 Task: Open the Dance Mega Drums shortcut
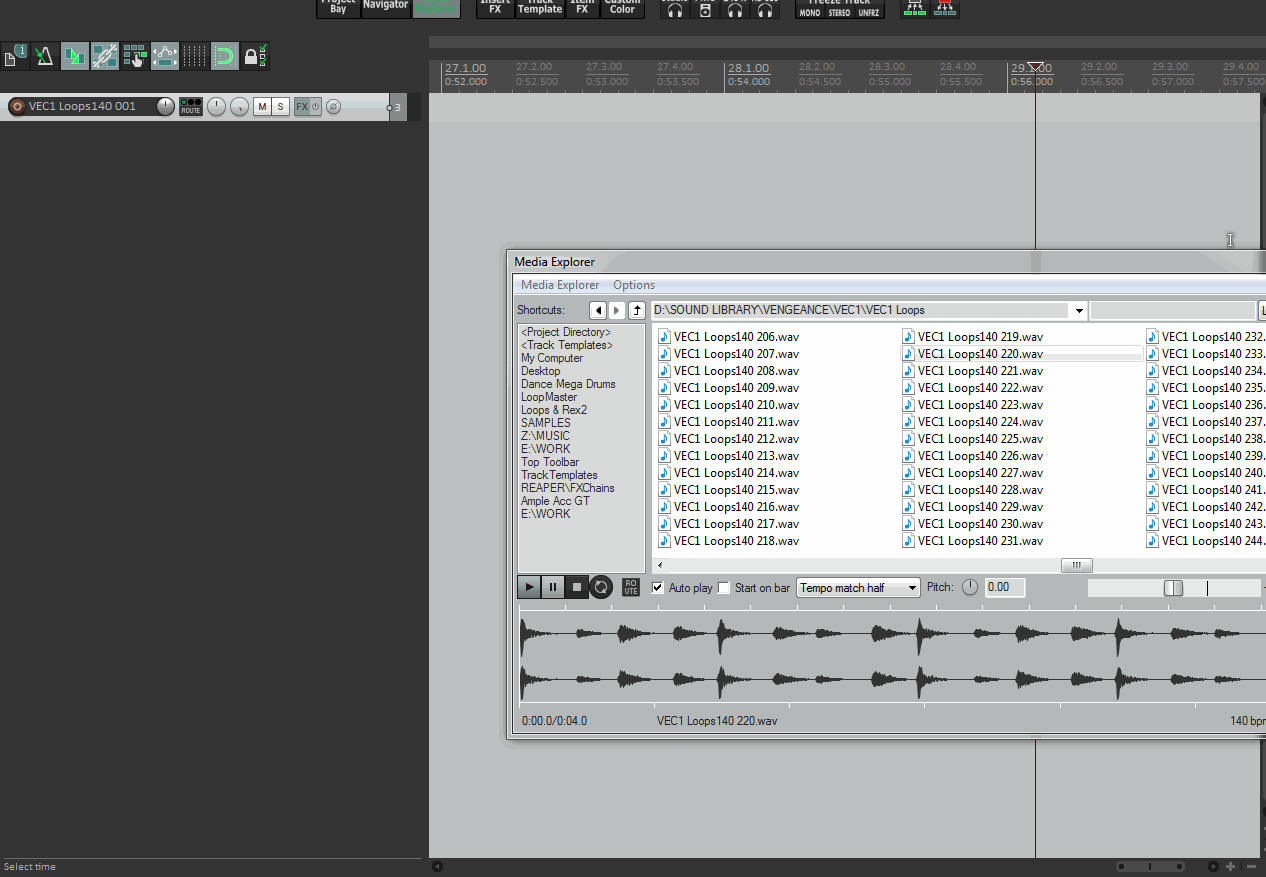[567, 384]
